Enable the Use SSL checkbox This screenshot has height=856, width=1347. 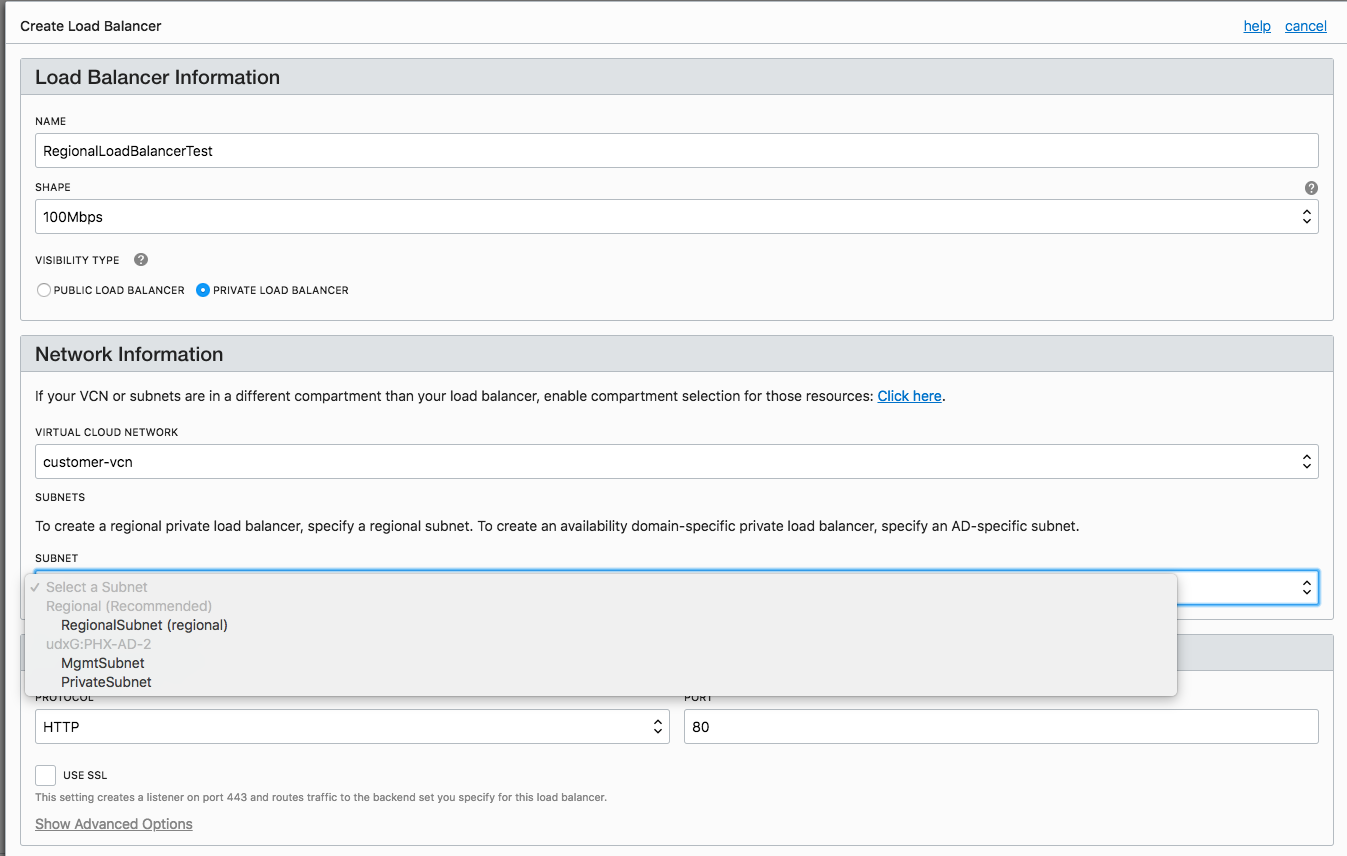click(45, 775)
